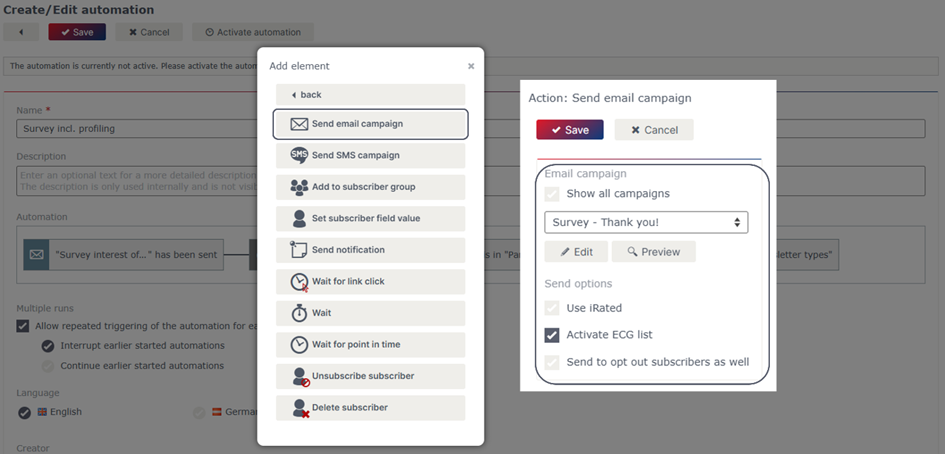Pick the Add to subscriber group icon

coord(299,187)
